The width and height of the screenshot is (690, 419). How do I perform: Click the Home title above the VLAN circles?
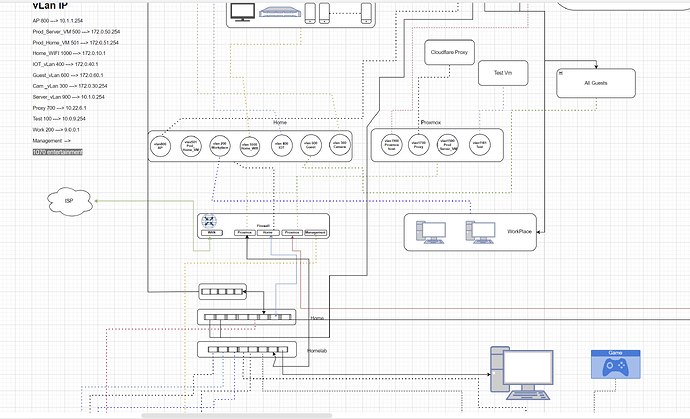point(280,122)
